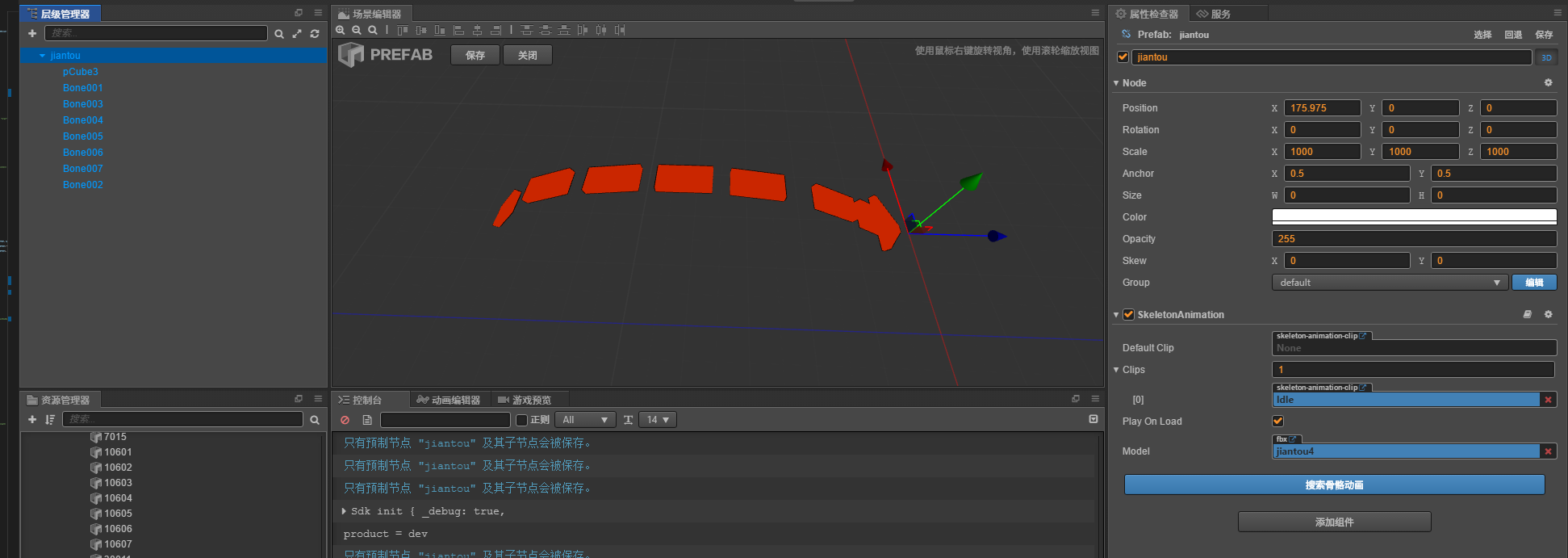This screenshot has height=558, width=1568.
Task: Change asset sort order in asset manager
Action: coord(50,419)
